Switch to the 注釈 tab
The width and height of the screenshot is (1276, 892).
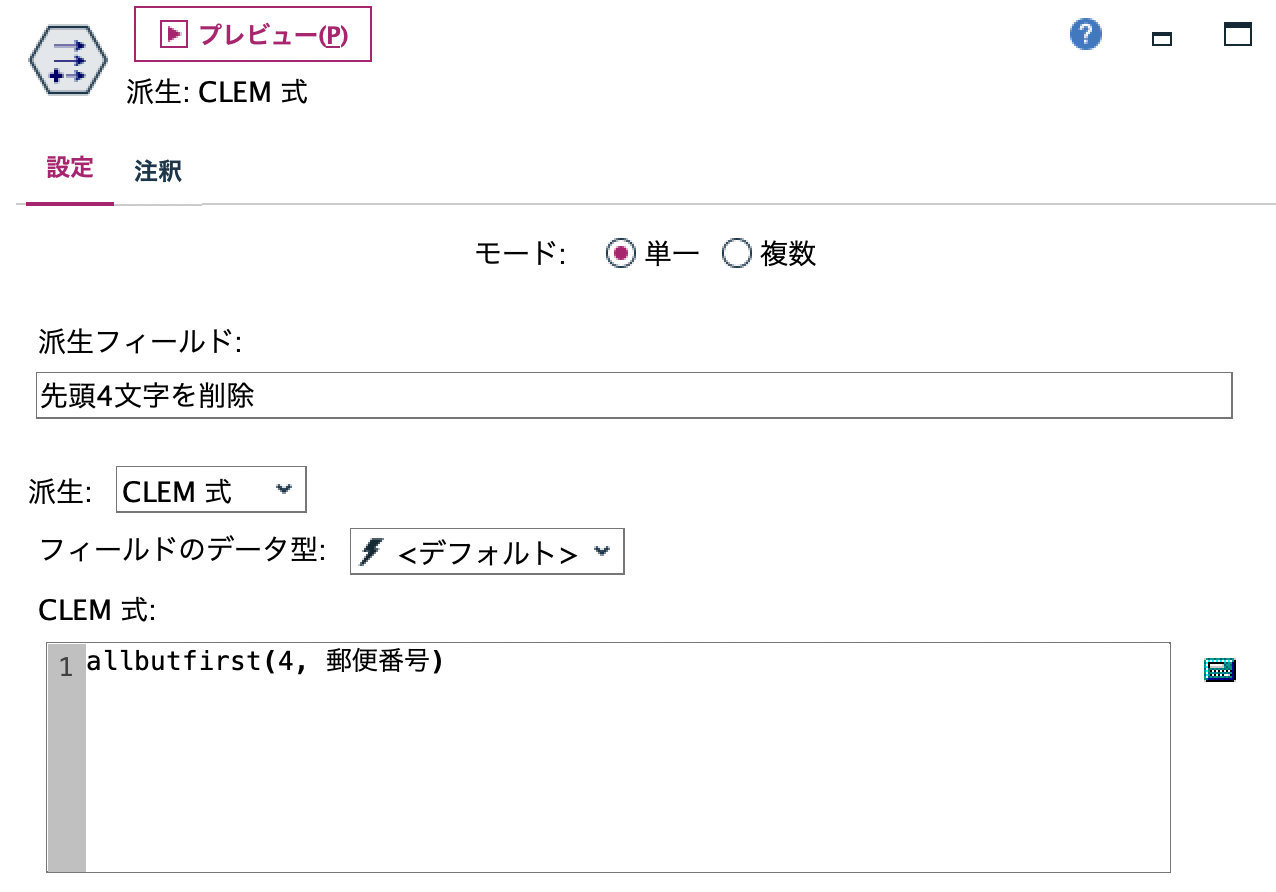155,171
